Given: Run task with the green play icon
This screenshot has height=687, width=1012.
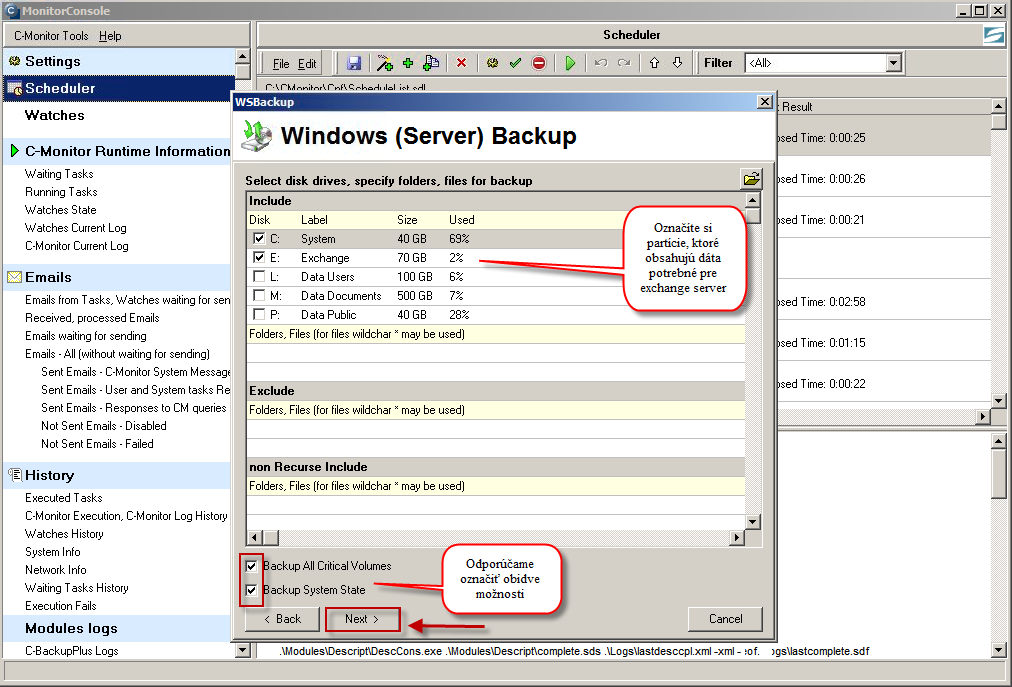Looking at the screenshot, I should click(570, 63).
